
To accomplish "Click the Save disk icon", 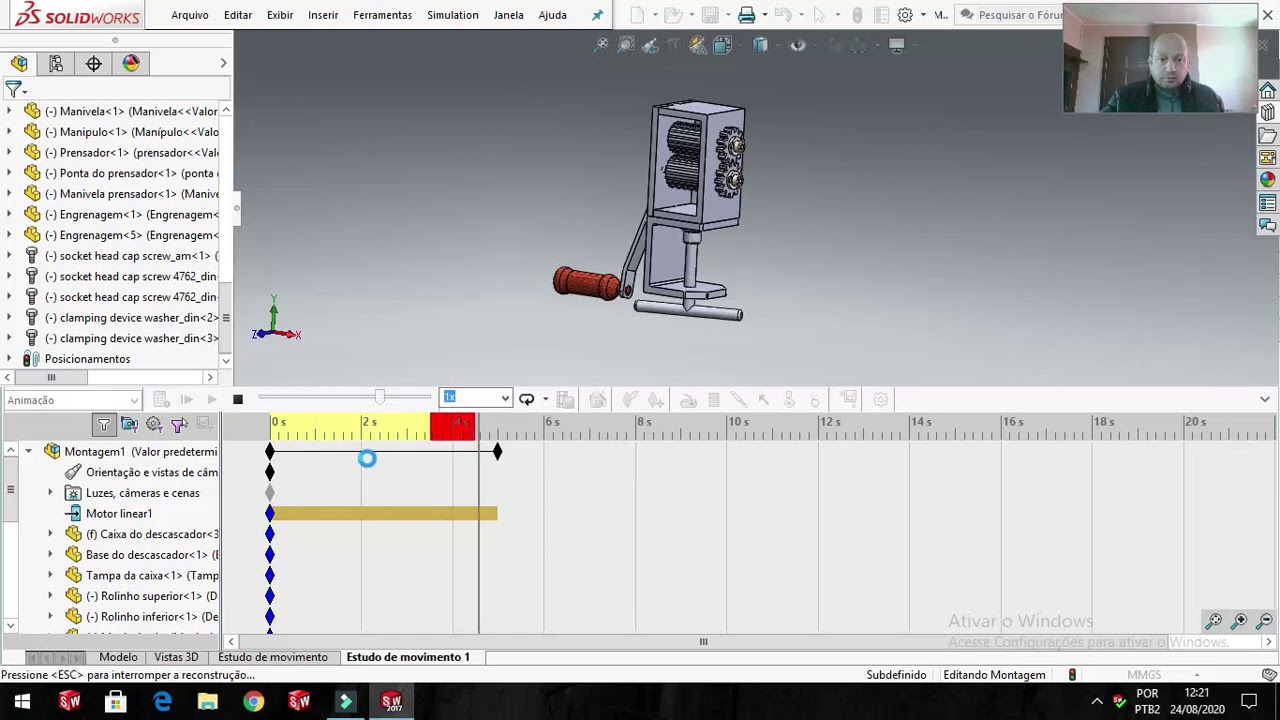I will pos(710,15).
